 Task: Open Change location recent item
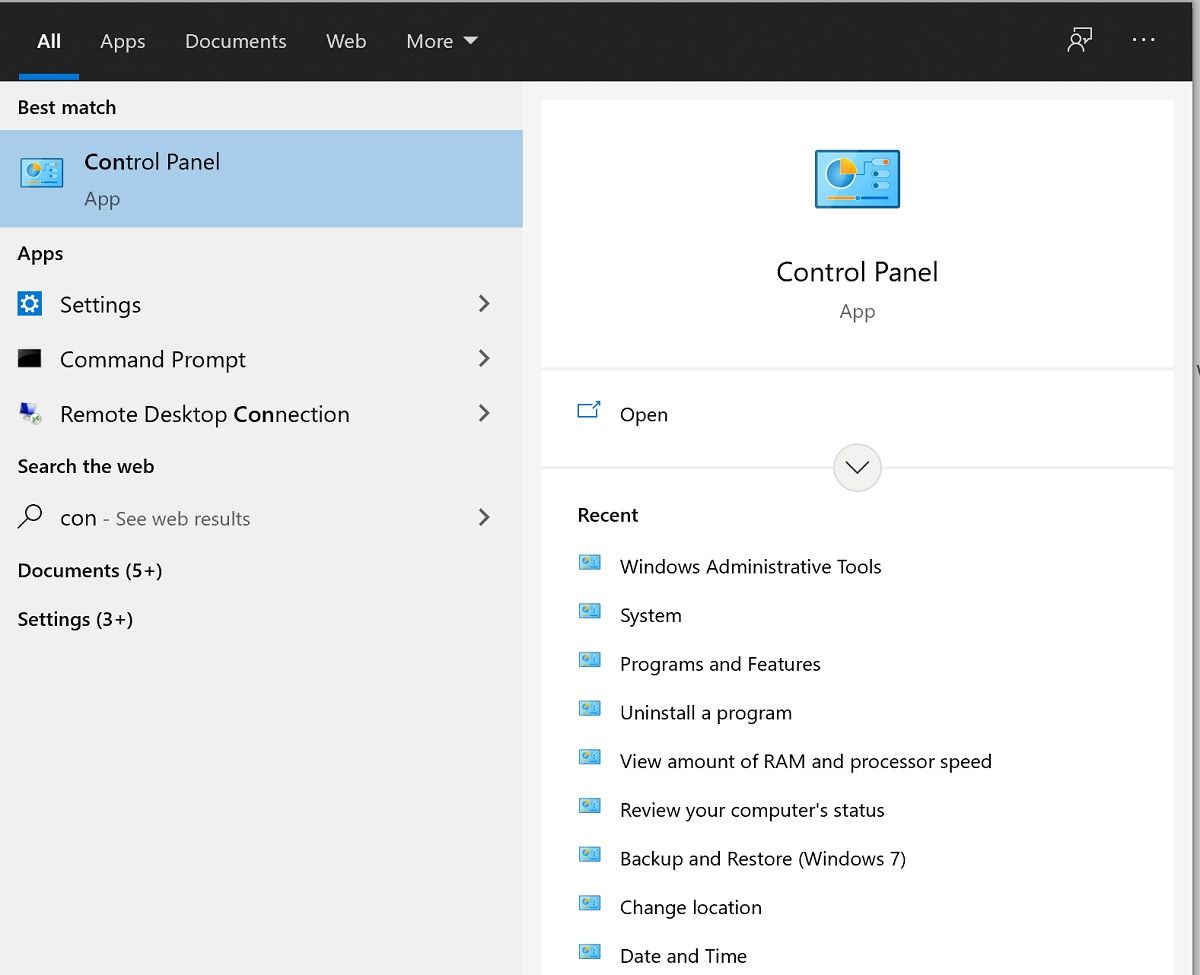(x=691, y=907)
